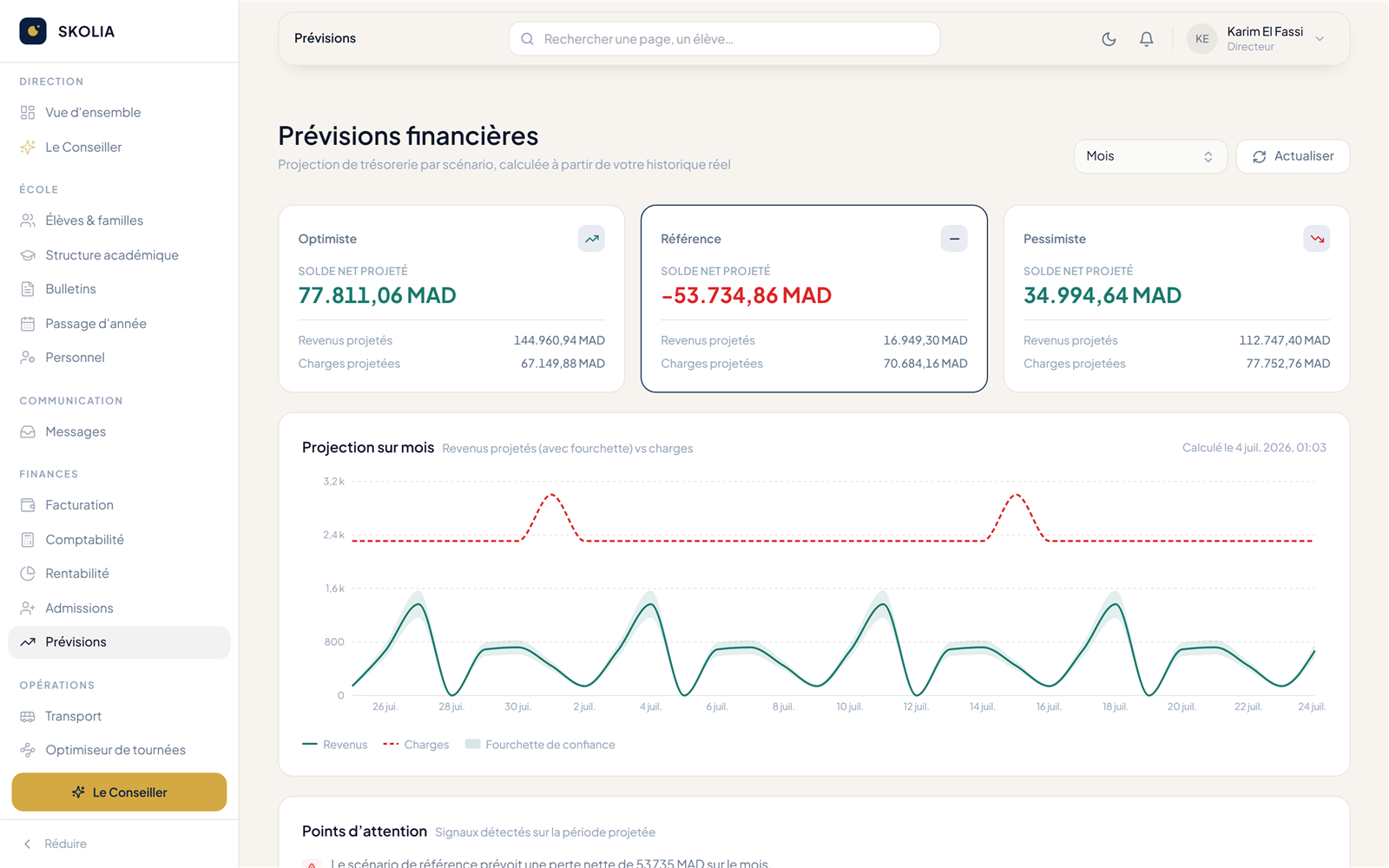Open Vue d'ensemble from the sidebar
1389x868 pixels.
coord(119,113)
